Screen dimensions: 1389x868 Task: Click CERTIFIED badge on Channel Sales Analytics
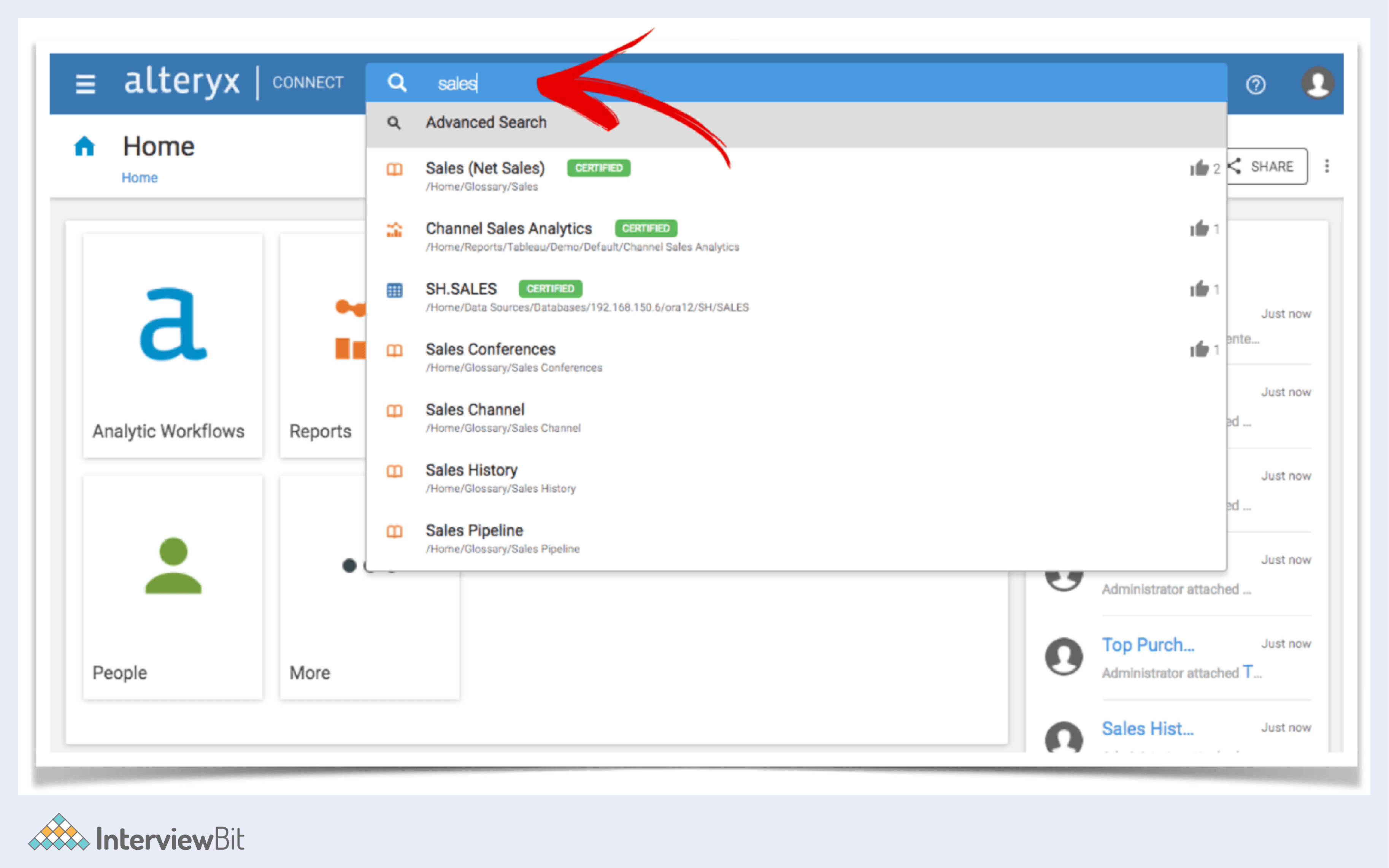click(x=646, y=228)
